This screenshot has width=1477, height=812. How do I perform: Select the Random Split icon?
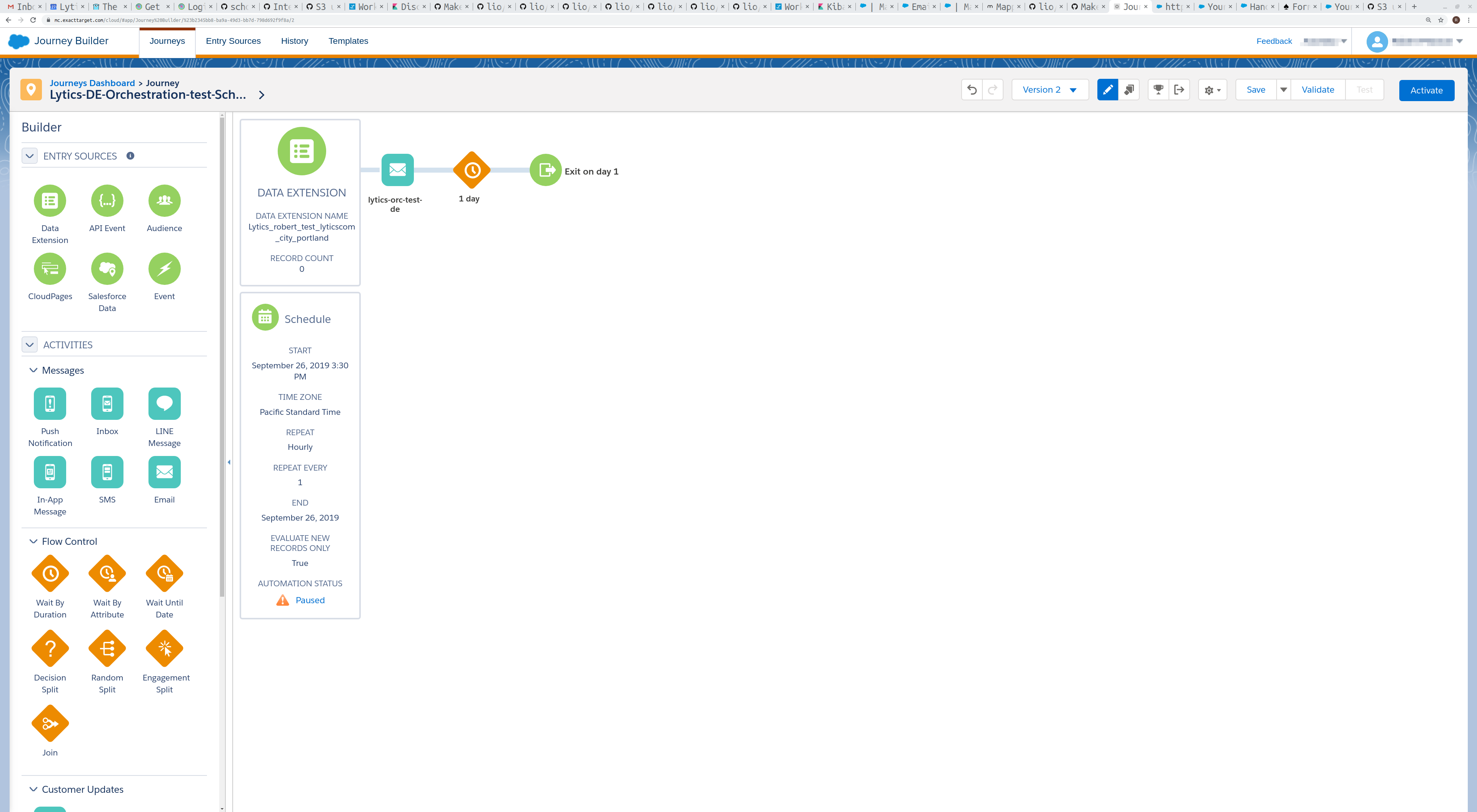[107, 648]
